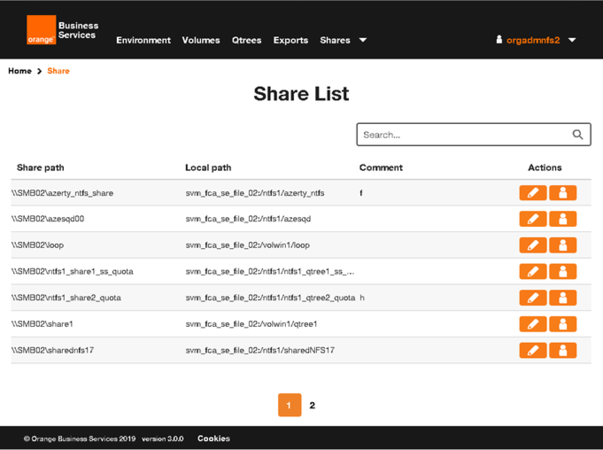The image size is (603, 450).
Task: Focus the Search input field
Action: point(462,135)
